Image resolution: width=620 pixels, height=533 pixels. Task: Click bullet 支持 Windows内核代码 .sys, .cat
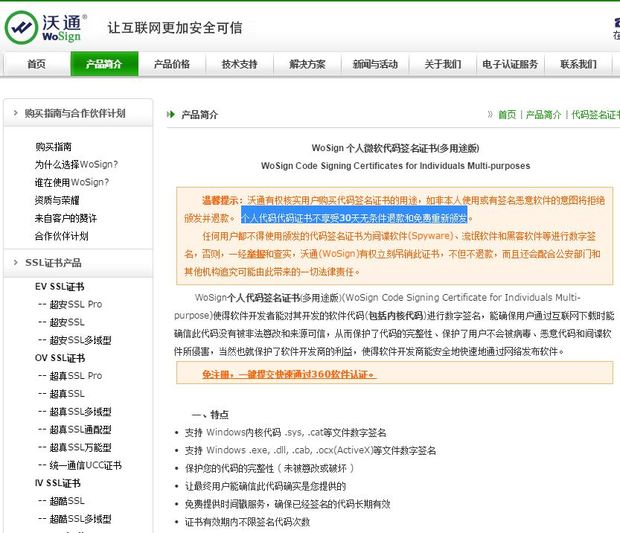tap(285, 433)
